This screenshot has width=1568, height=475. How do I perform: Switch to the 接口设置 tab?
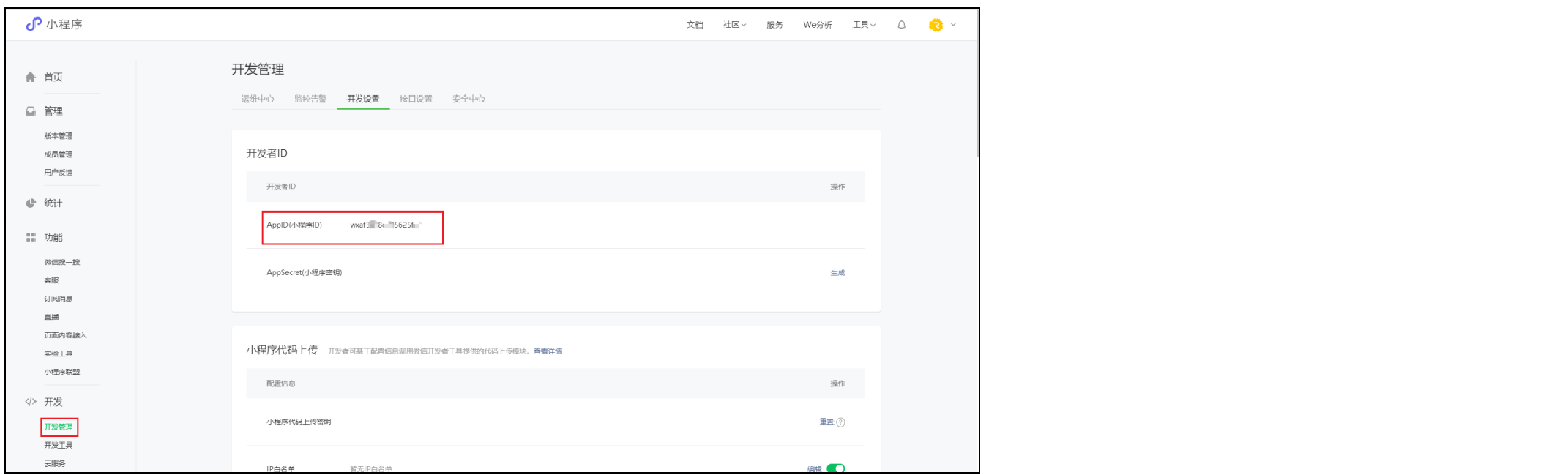416,99
